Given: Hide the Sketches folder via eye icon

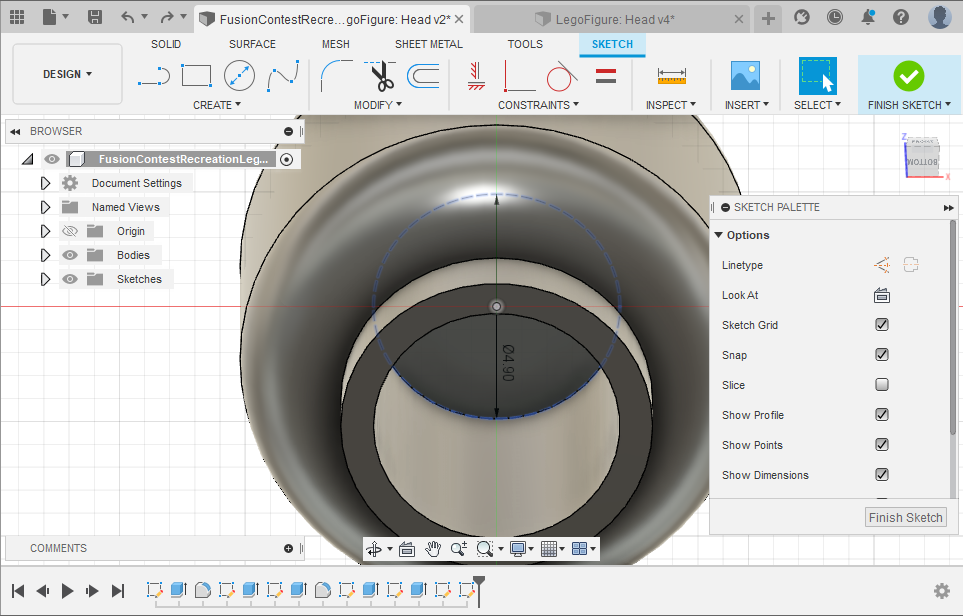Looking at the screenshot, I should point(70,279).
